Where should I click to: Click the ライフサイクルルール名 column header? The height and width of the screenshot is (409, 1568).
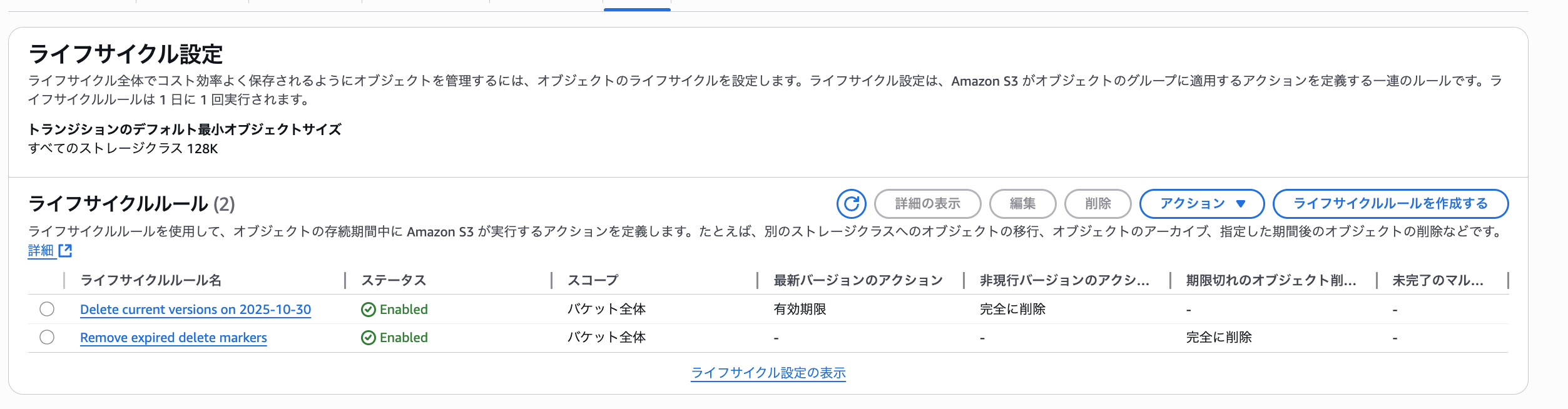tap(151, 280)
